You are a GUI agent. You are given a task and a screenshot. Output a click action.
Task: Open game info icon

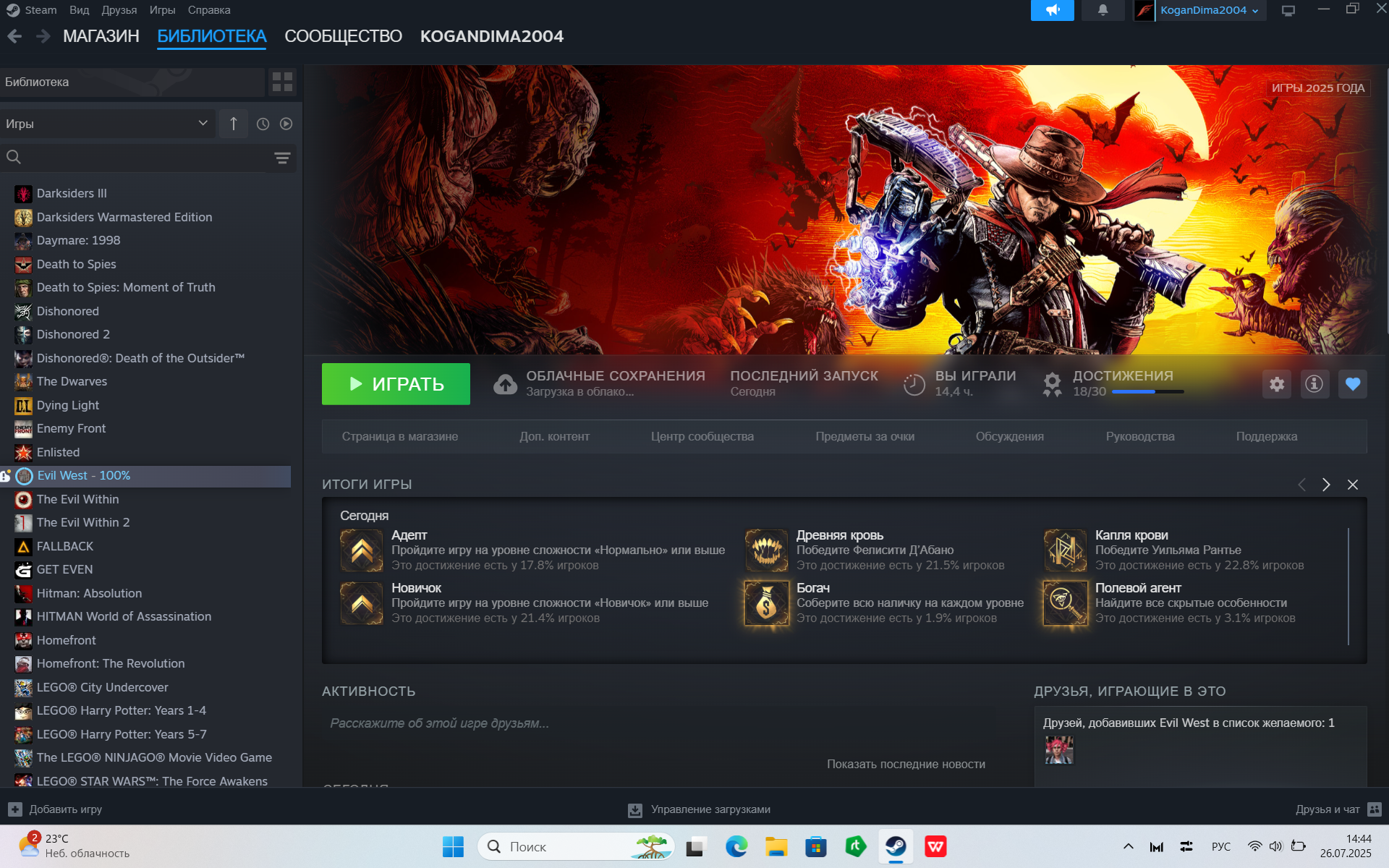[x=1314, y=384]
